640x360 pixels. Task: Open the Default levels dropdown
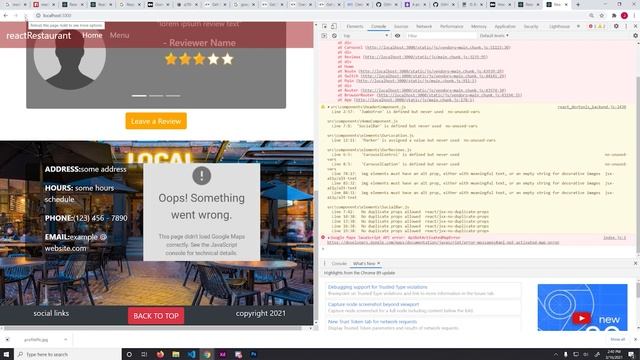pos(494,36)
